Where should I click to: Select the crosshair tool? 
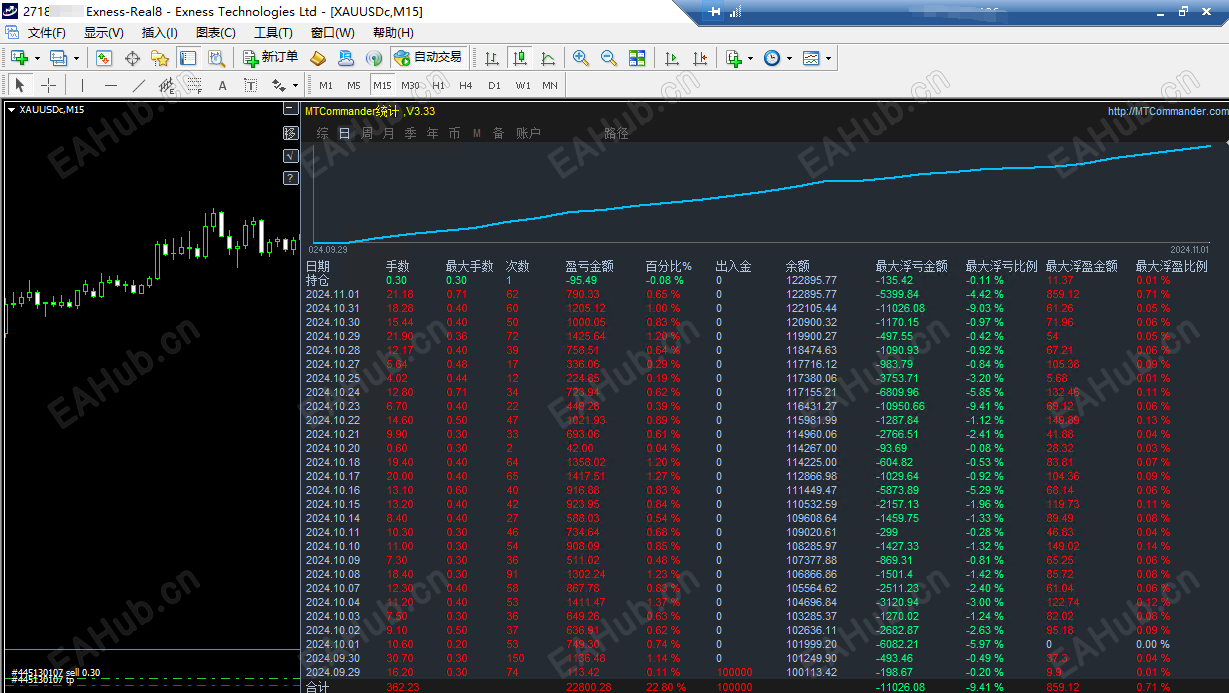coord(48,85)
